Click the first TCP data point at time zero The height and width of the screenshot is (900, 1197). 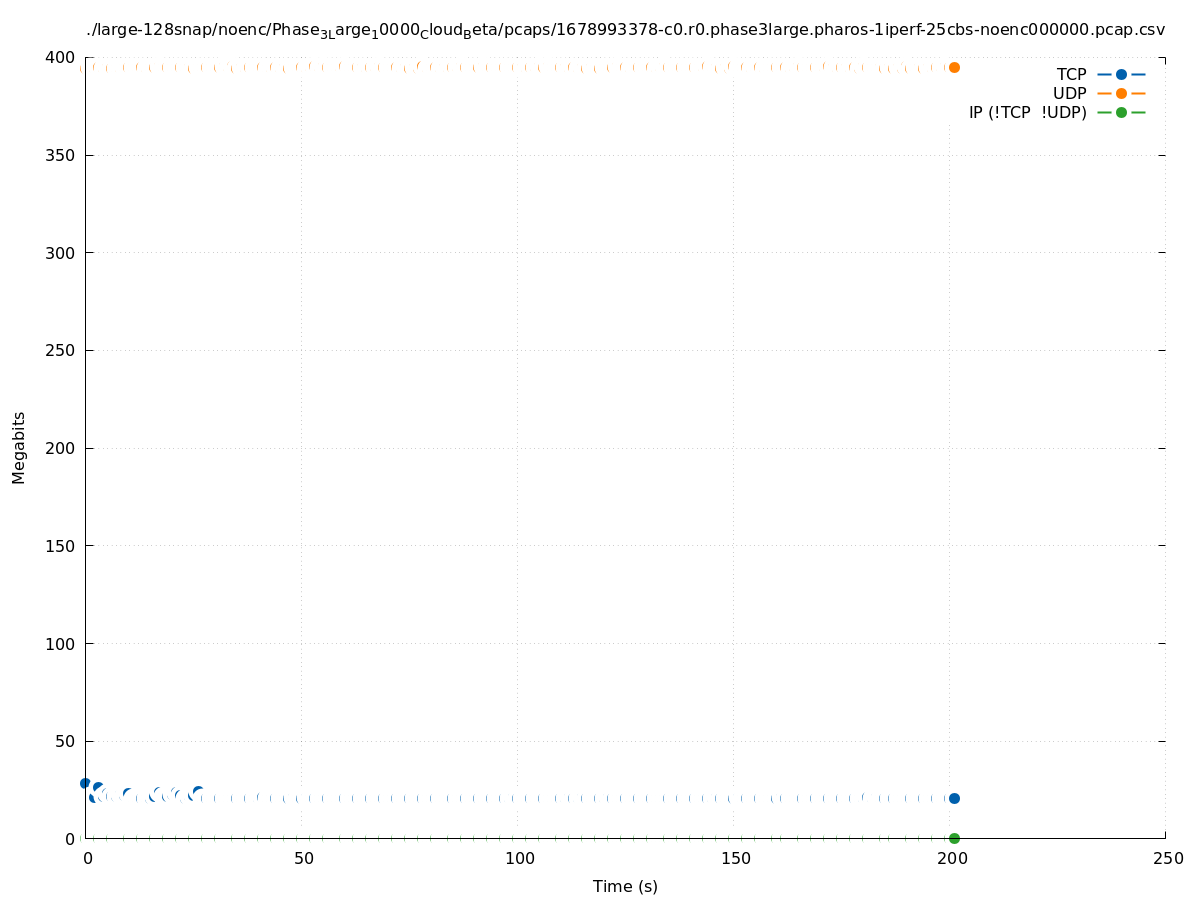tap(85, 783)
